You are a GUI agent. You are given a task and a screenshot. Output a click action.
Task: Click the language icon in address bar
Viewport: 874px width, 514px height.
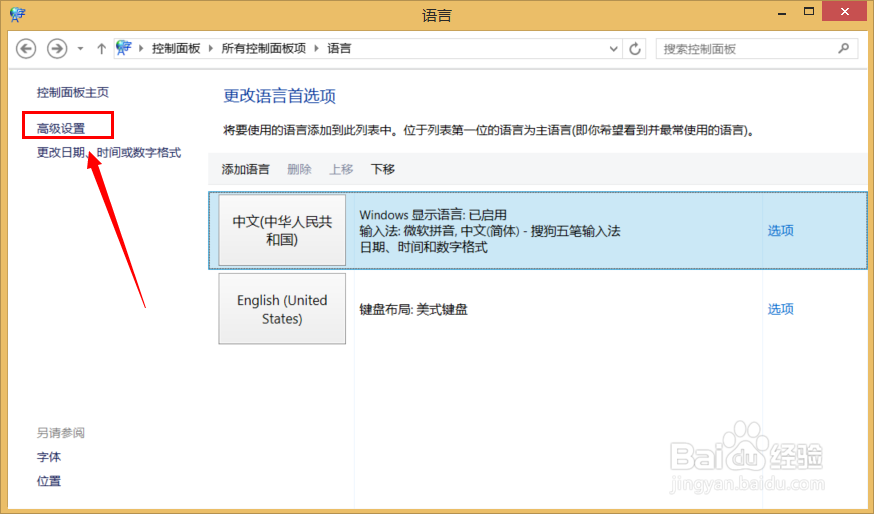[124, 48]
